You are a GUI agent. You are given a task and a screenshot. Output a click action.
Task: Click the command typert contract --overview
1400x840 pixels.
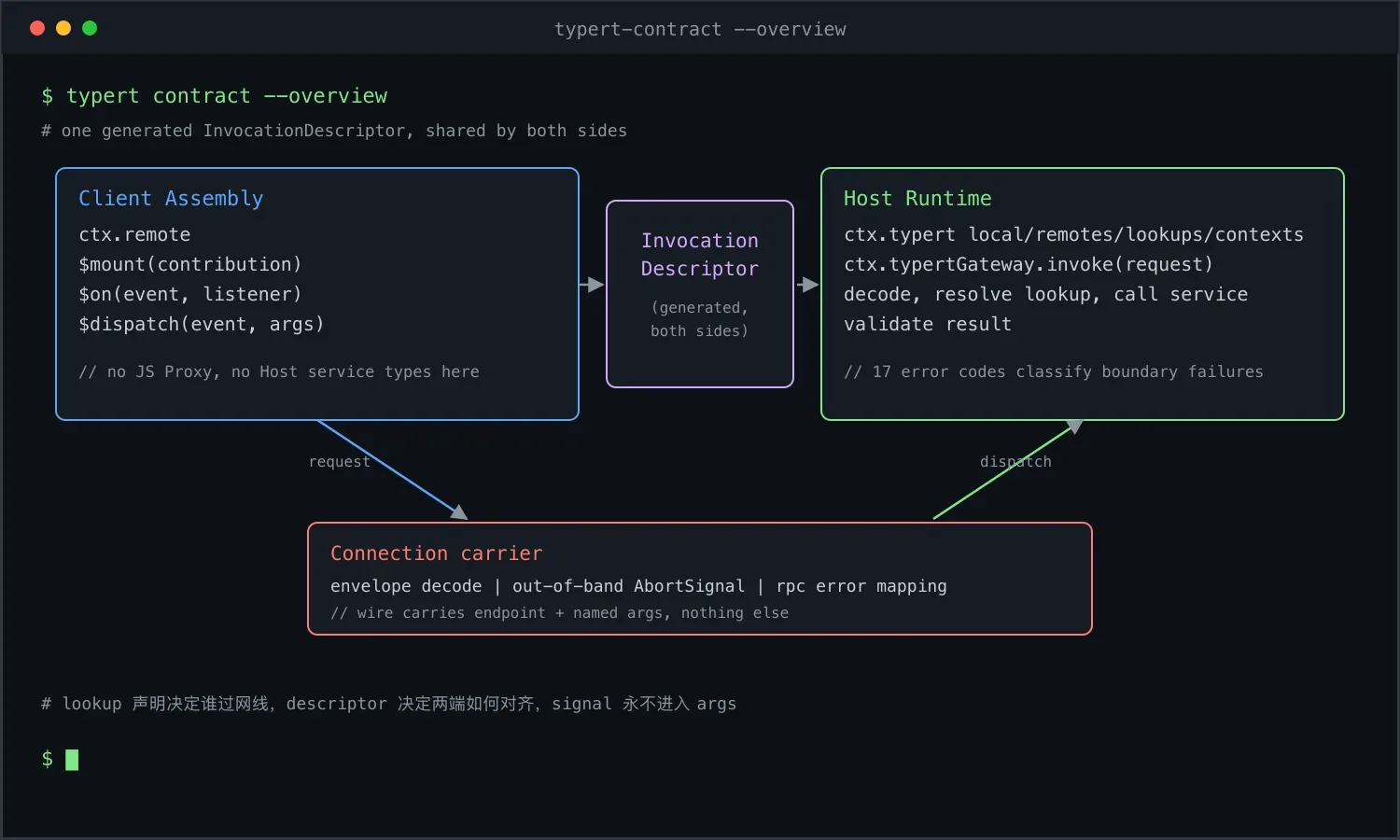[x=226, y=96]
